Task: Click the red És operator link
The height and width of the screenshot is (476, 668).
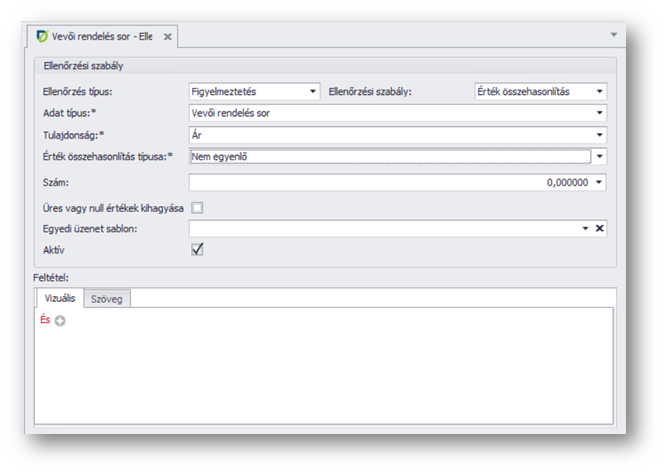Action: [x=44, y=320]
